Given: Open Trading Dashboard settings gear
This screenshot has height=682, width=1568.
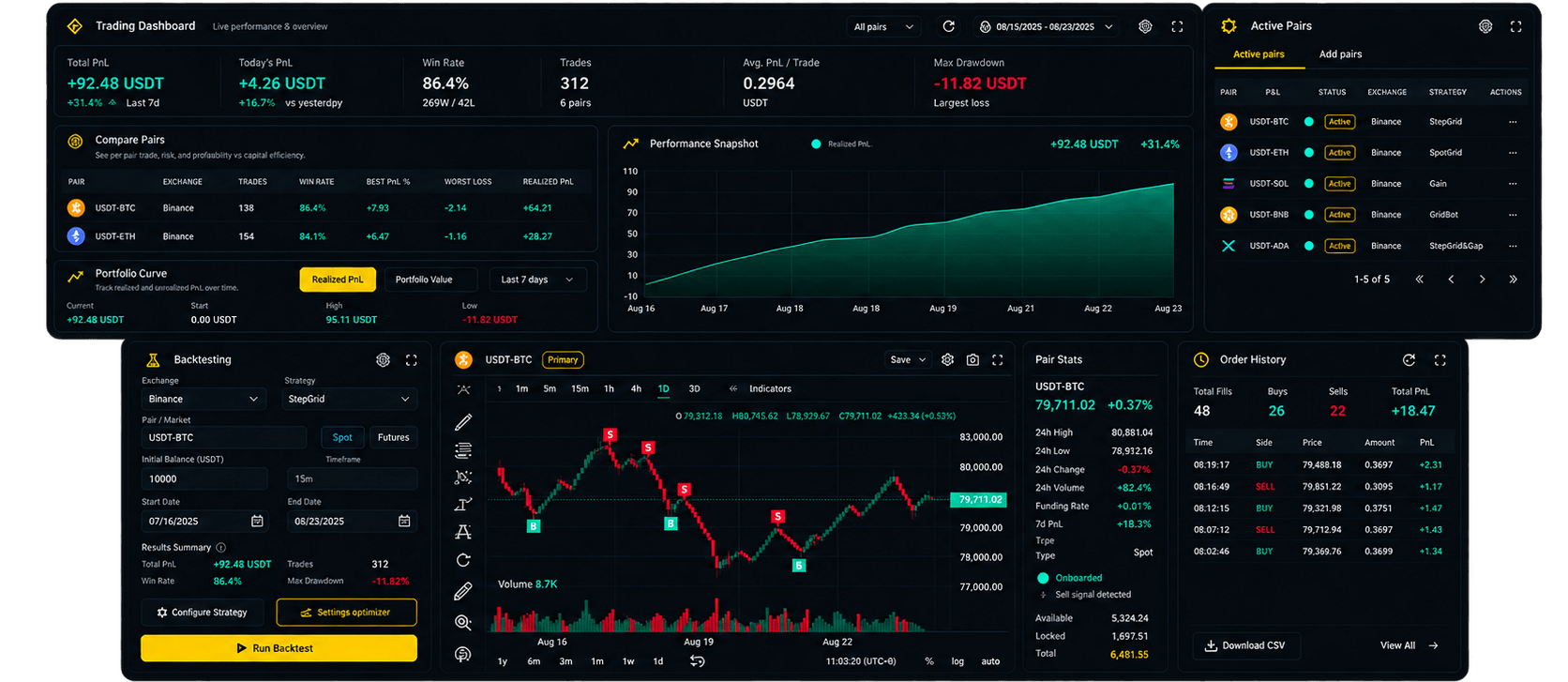Looking at the screenshot, I should pos(1145,26).
